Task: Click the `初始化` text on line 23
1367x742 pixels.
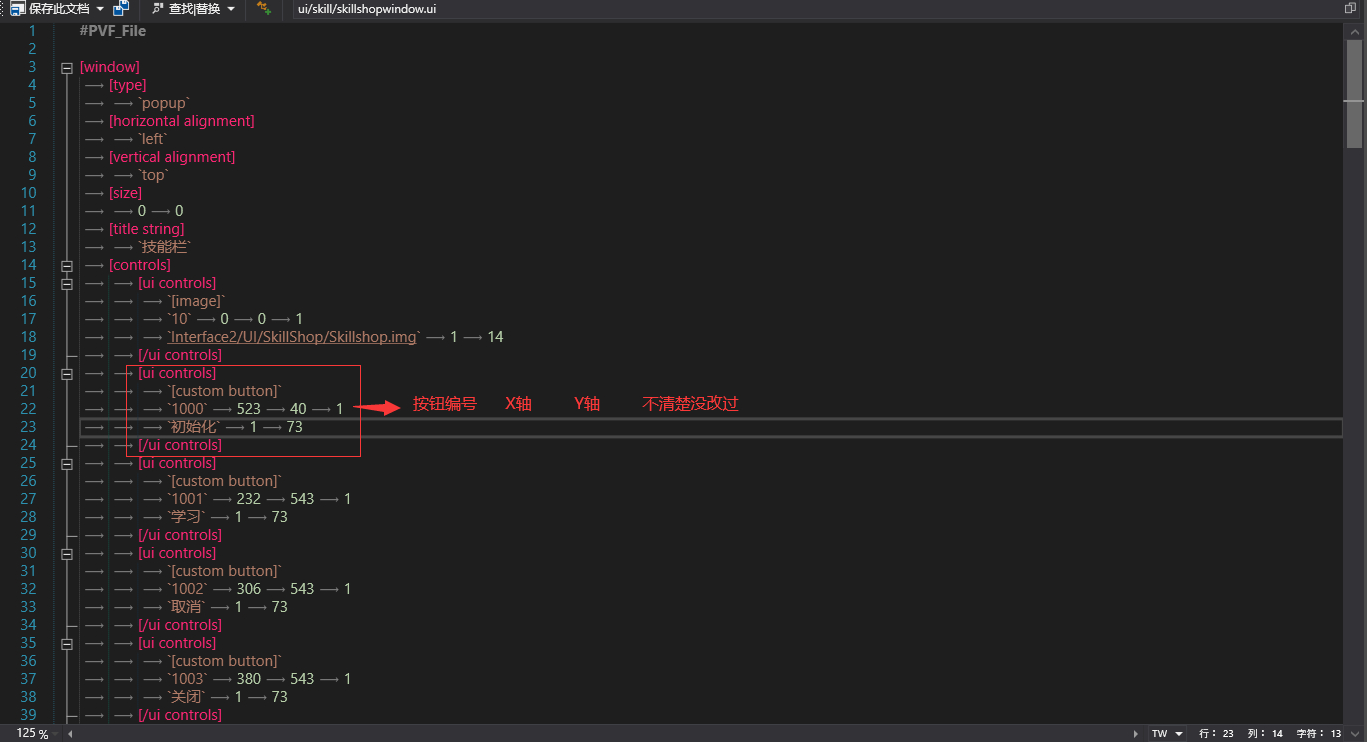Action: click(x=193, y=427)
